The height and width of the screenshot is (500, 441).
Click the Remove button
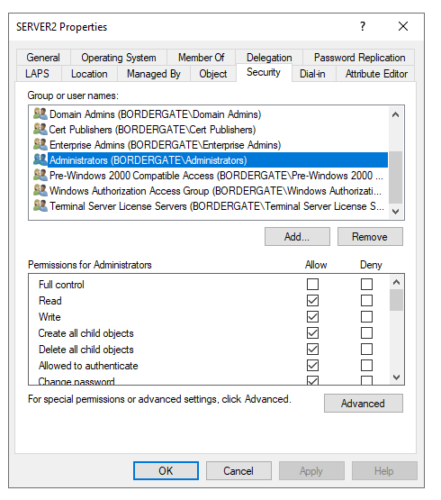tap(370, 237)
